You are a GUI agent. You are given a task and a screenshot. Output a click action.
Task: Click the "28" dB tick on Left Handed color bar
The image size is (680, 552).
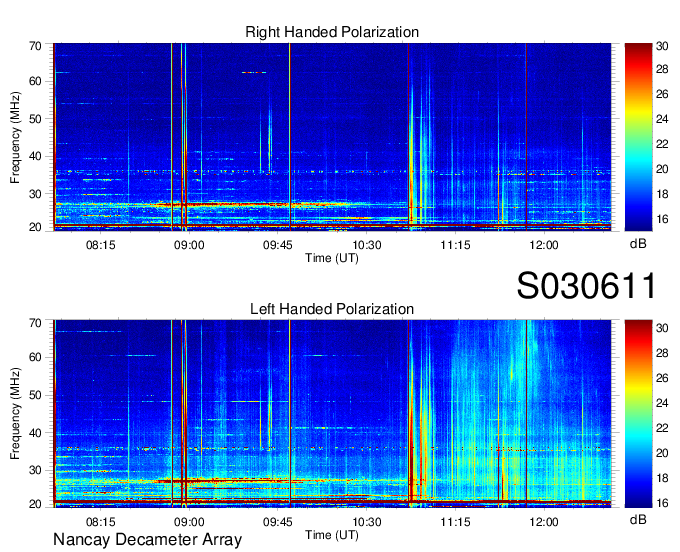click(662, 353)
